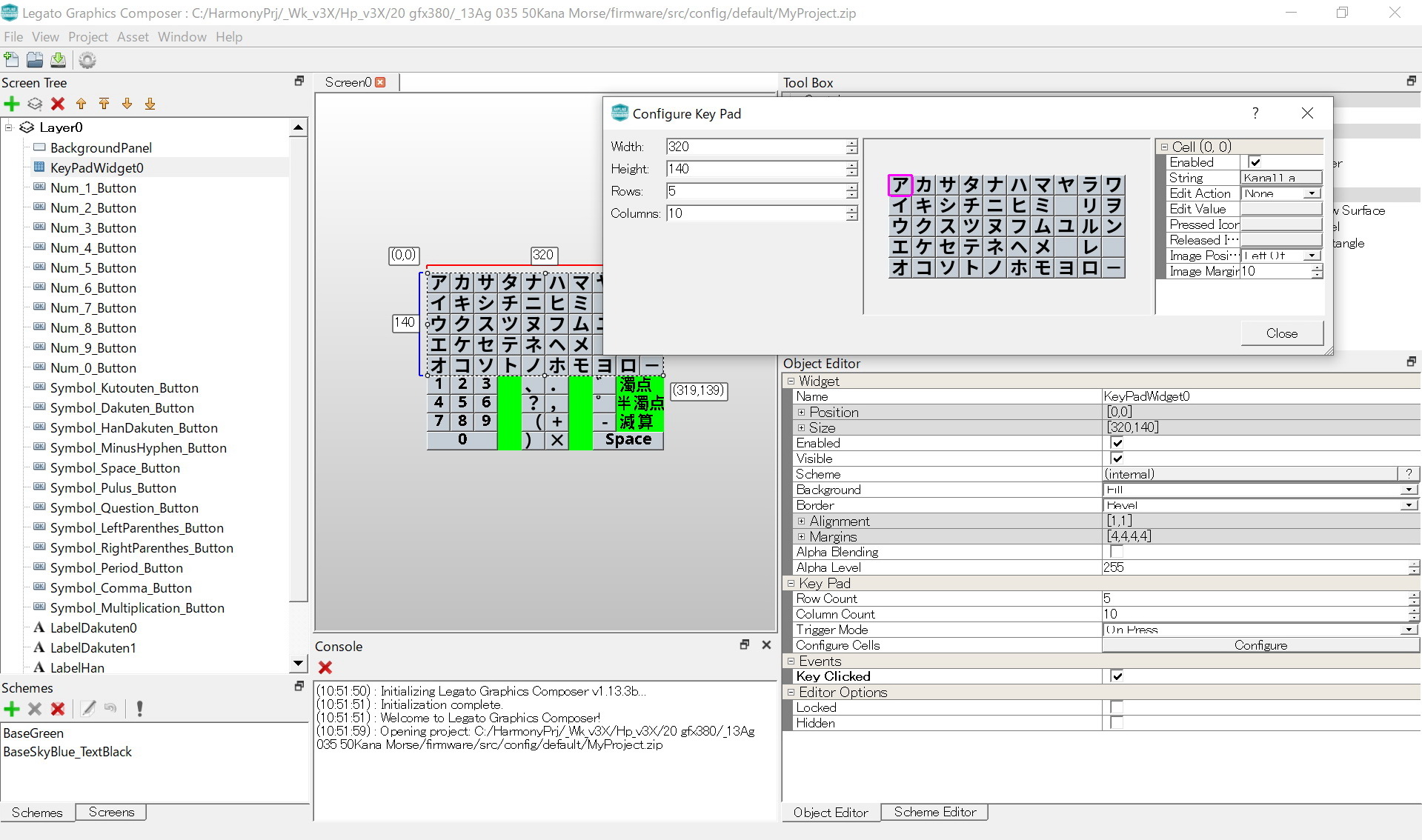Image resolution: width=1422 pixels, height=840 pixels.
Task: Undock the Object Editor panel
Action: pyautogui.click(x=1411, y=361)
